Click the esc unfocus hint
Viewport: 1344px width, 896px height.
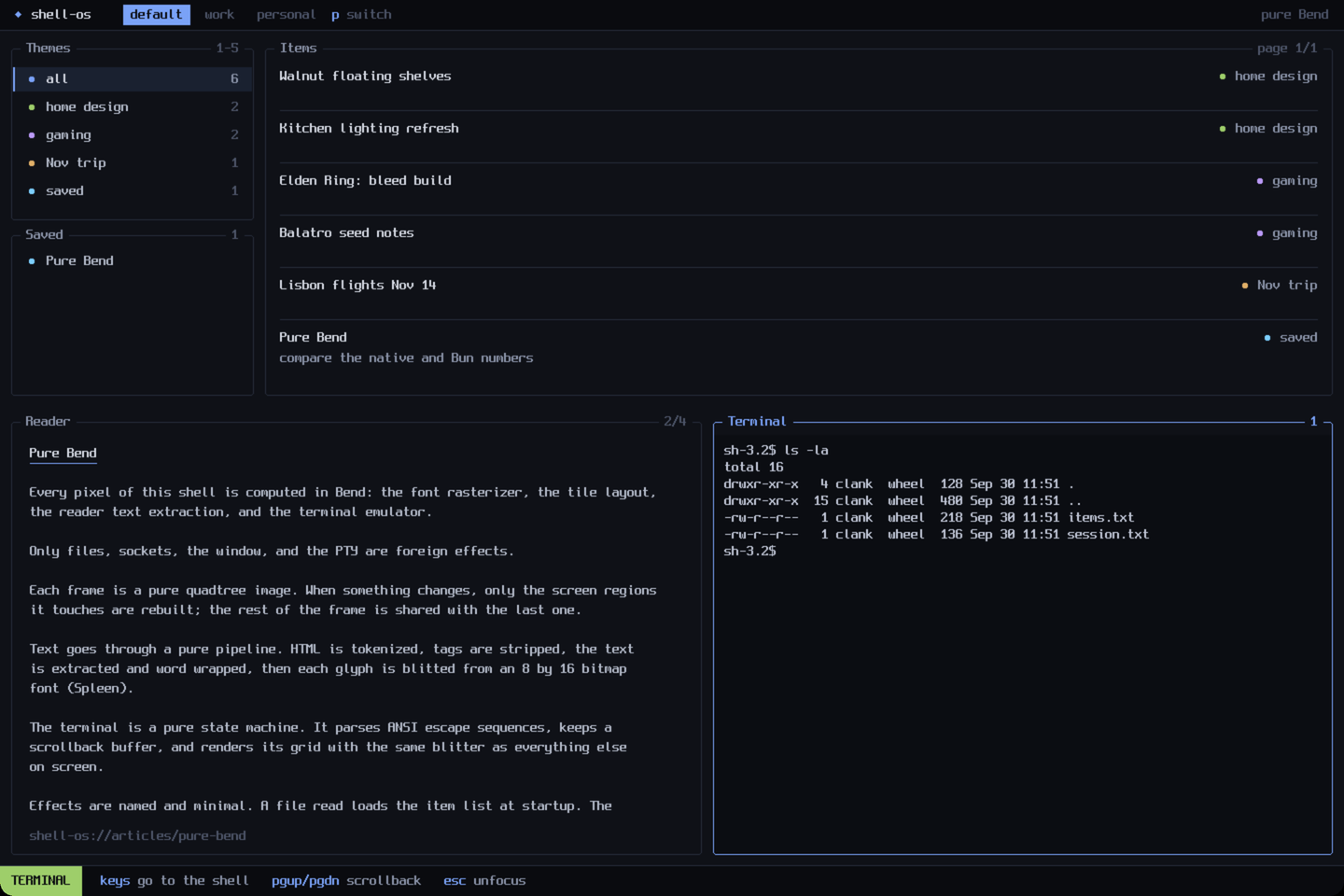484,881
